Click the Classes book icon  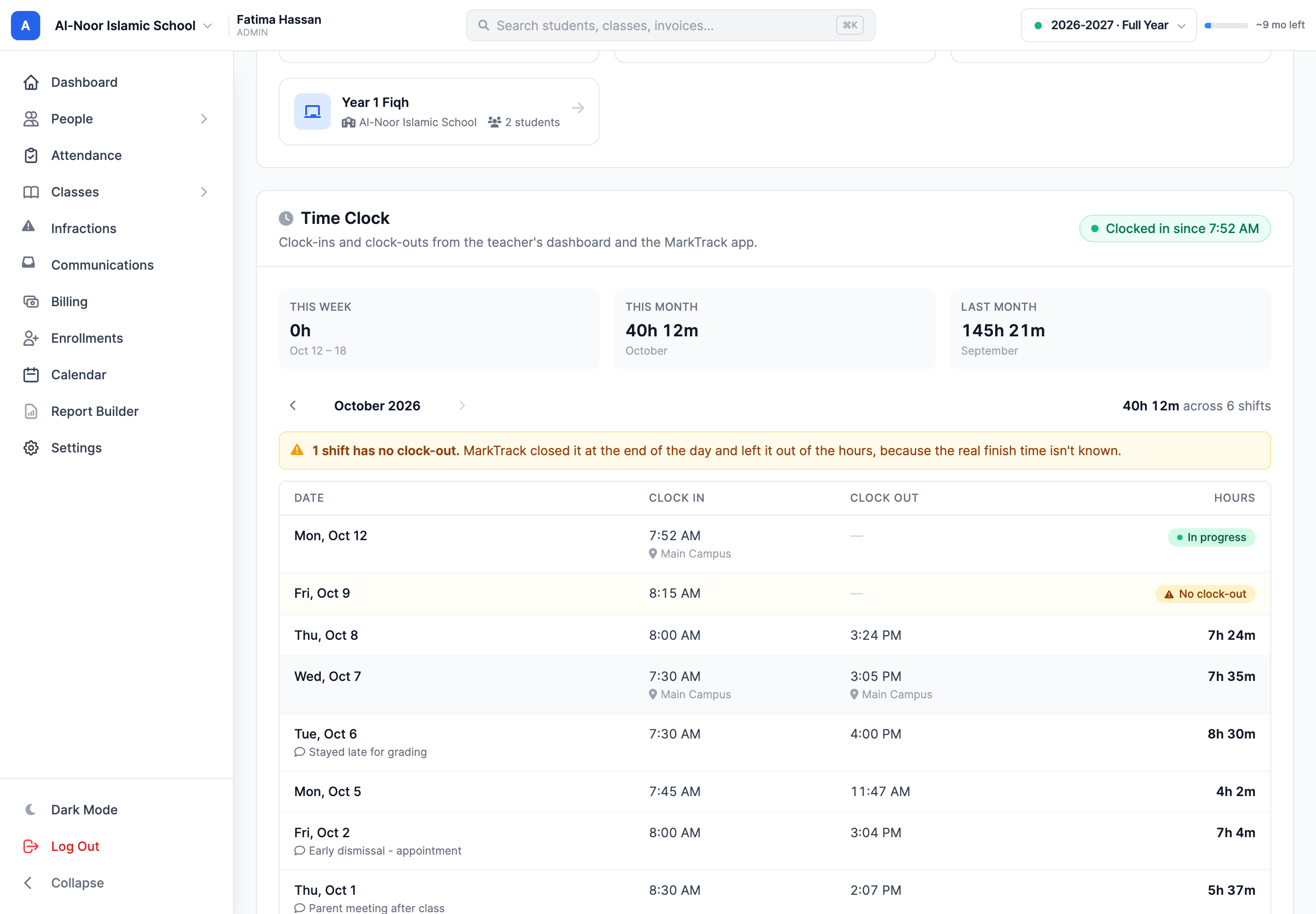click(31, 192)
